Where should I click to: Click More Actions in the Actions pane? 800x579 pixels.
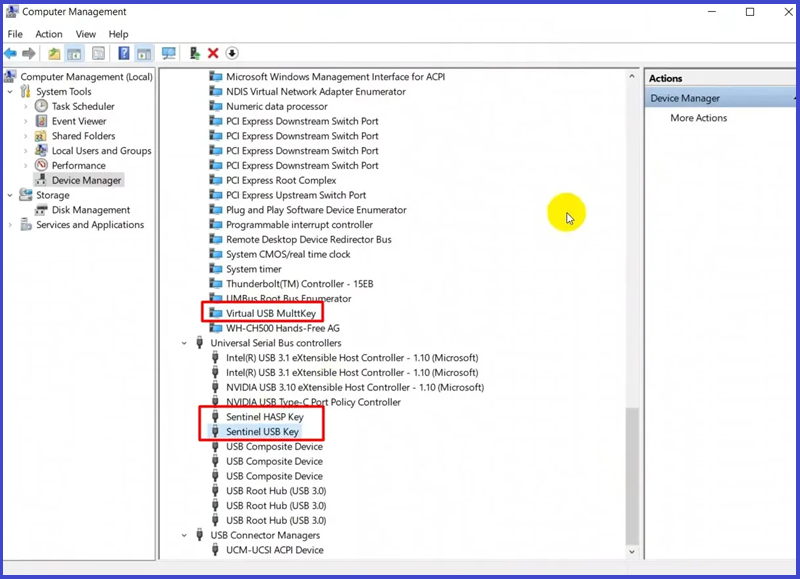click(698, 118)
